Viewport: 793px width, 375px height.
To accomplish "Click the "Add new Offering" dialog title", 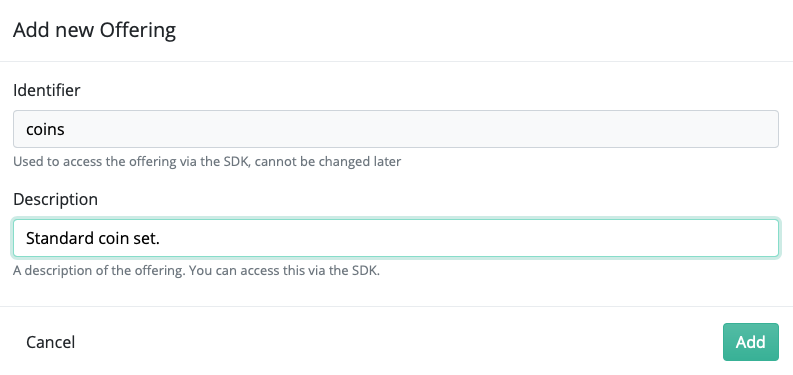I will [x=95, y=30].
